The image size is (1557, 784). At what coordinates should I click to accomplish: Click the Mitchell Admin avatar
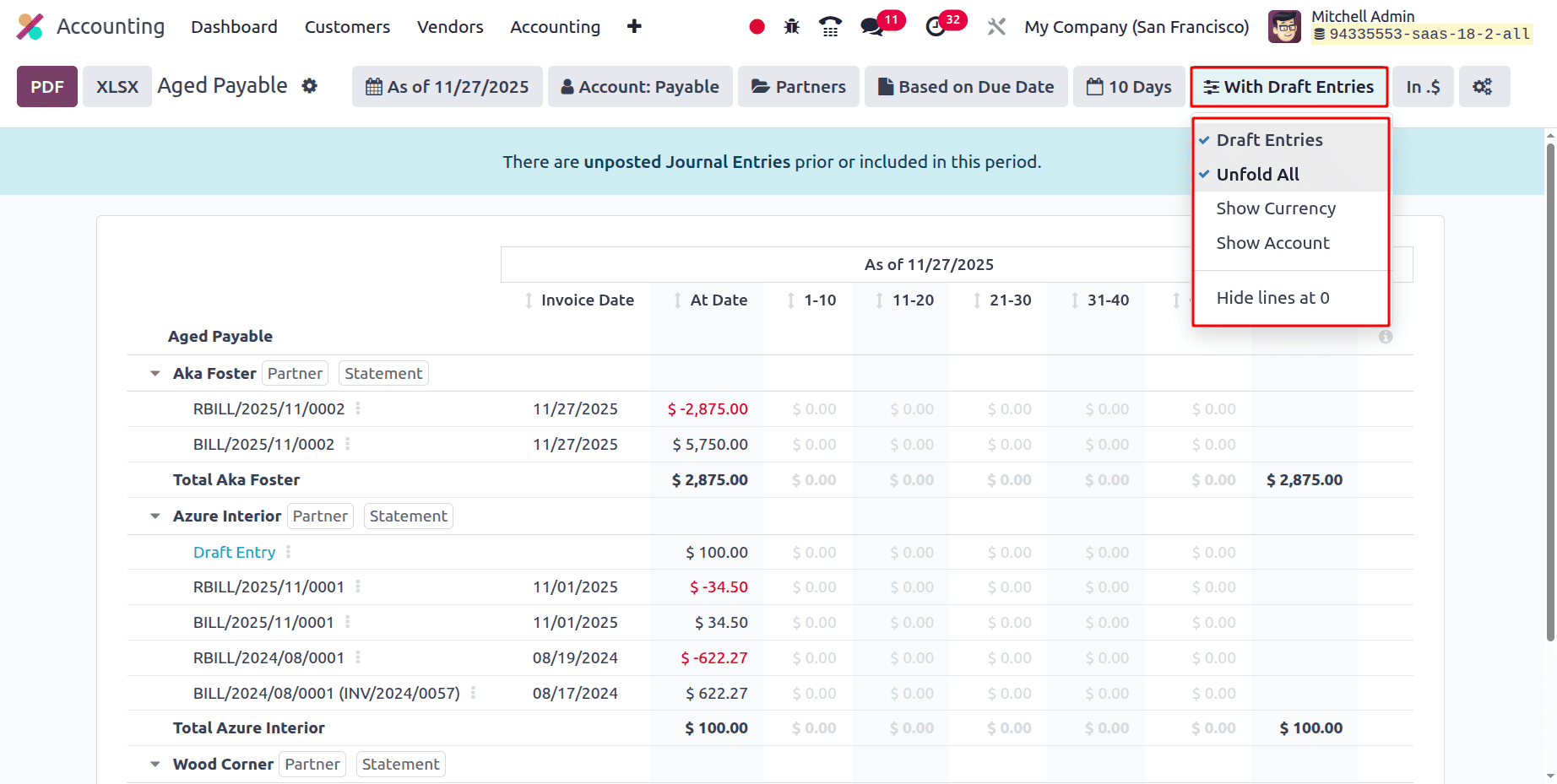(x=1284, y=27)
